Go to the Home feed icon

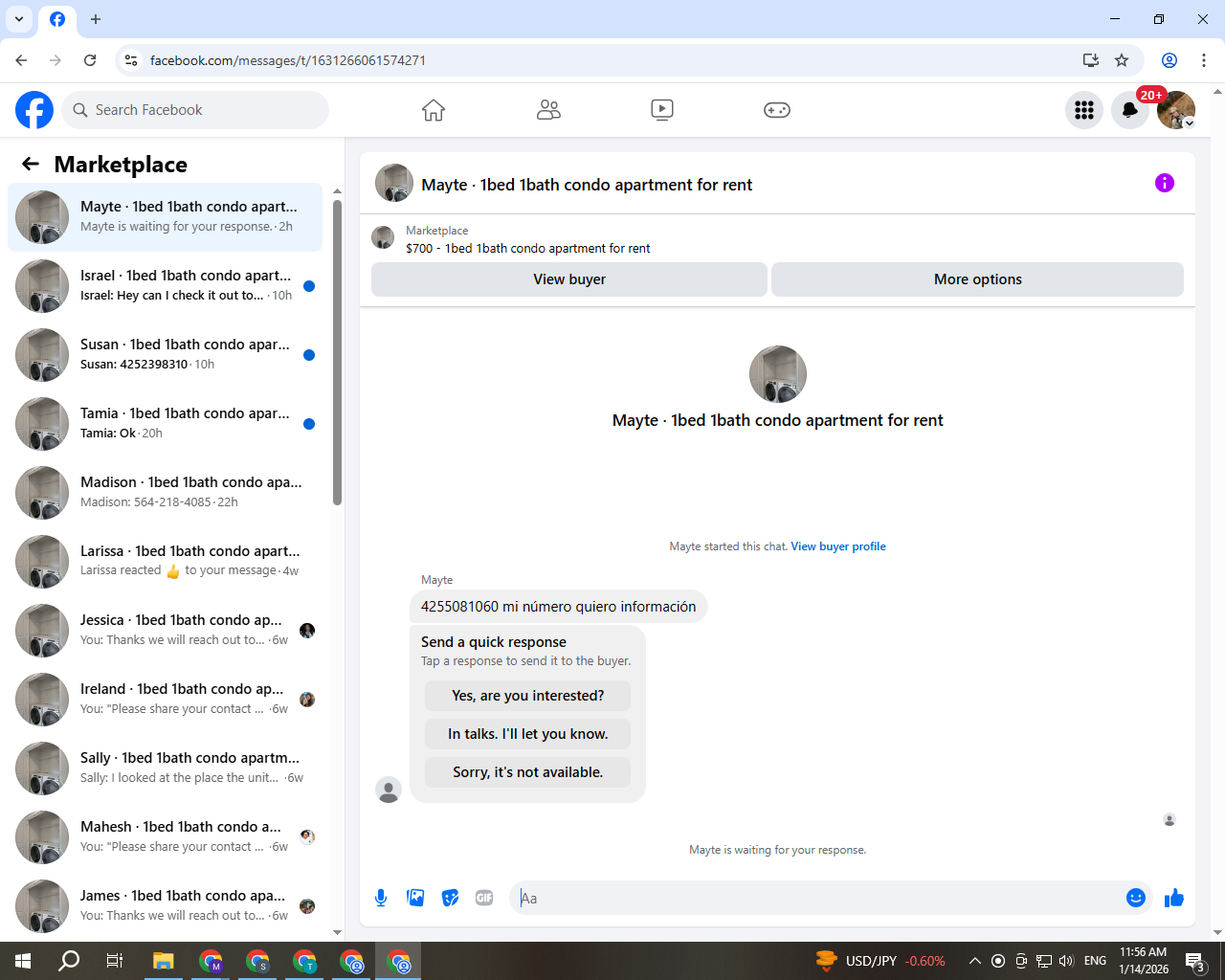[434, 110]
